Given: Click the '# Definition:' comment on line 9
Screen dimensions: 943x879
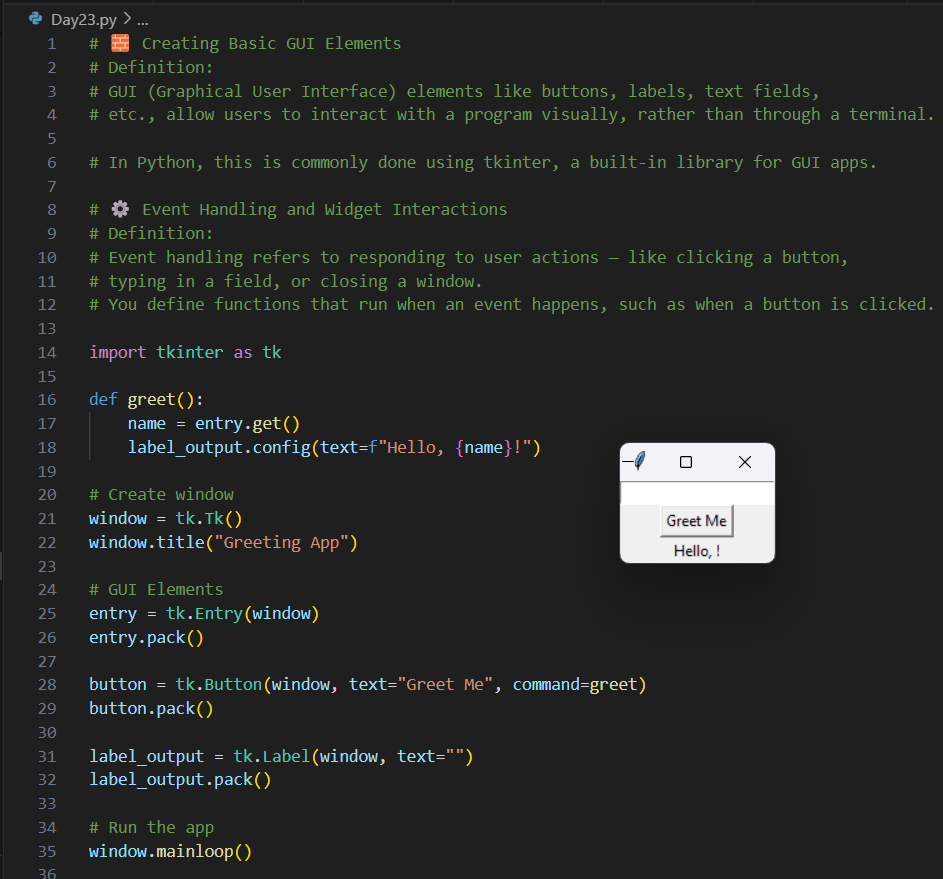Looking at the screenshot, I should click(151, 233).
